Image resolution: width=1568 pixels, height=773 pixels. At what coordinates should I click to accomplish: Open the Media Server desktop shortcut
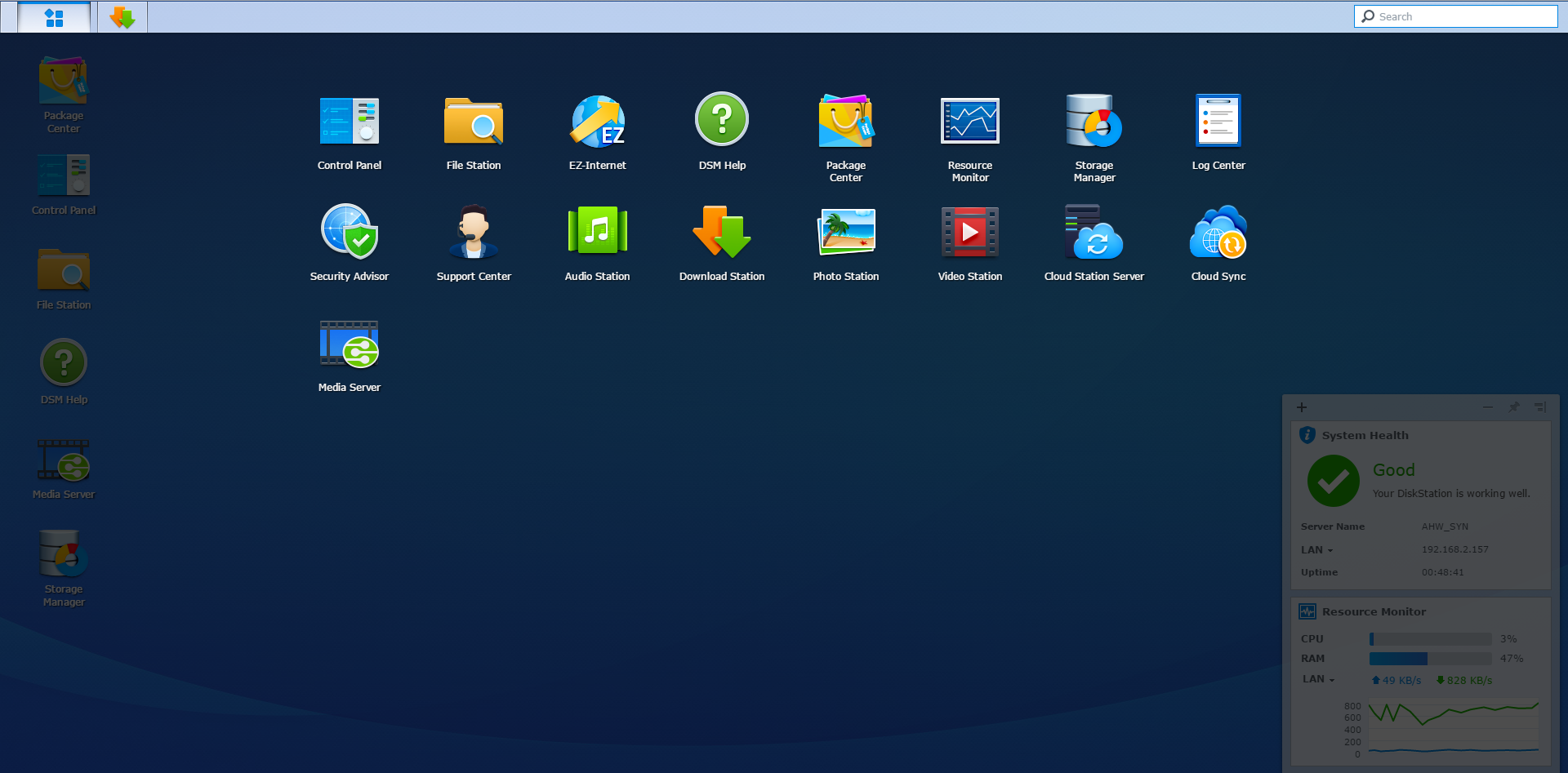pyautogui.click(x=64, y=469)
